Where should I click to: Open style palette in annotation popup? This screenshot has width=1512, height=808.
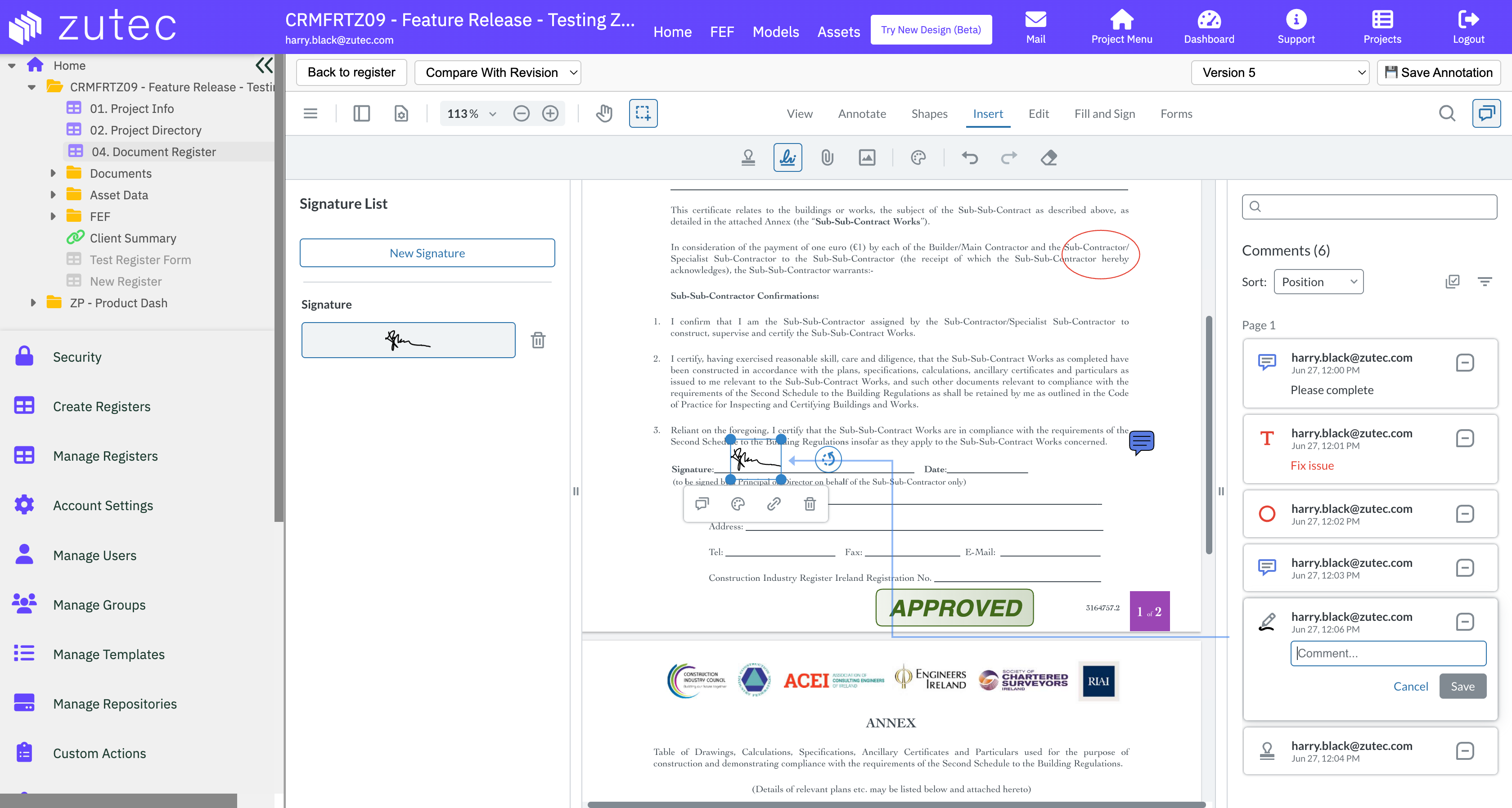pos(738,503)
